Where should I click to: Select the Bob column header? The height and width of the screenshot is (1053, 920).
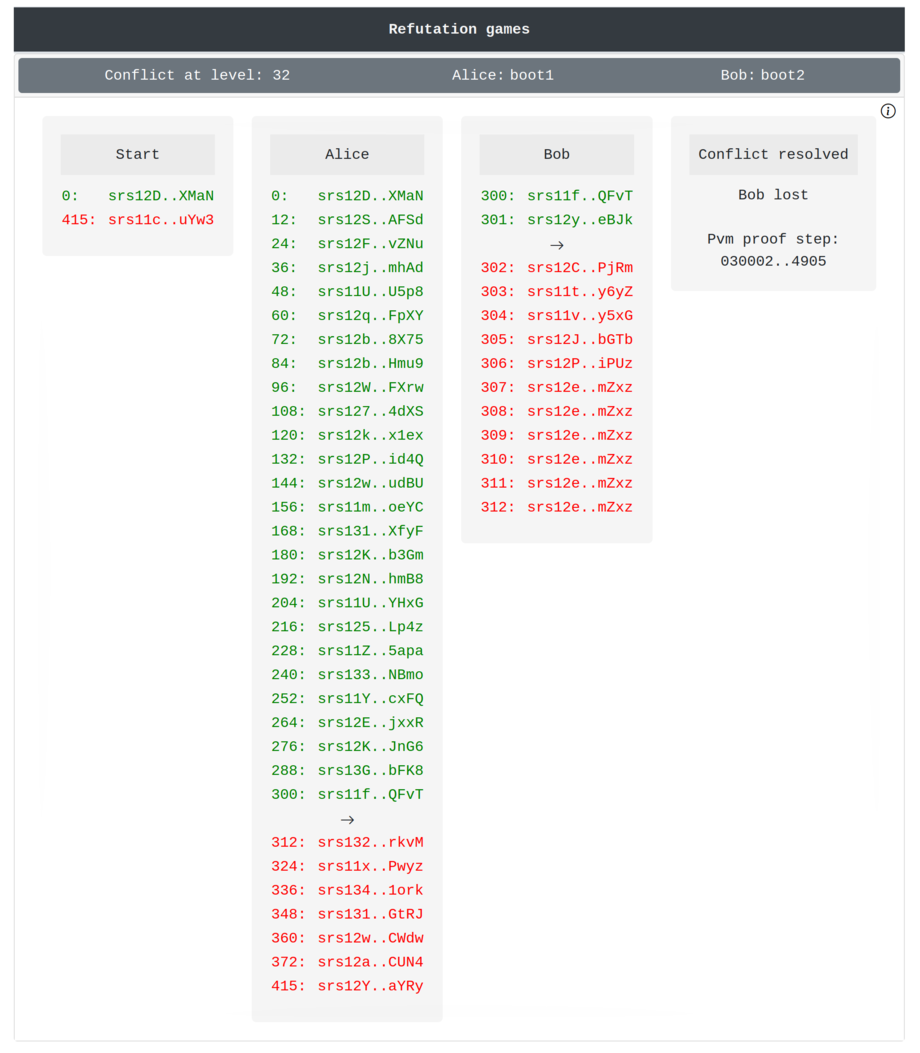coord(557,155)
